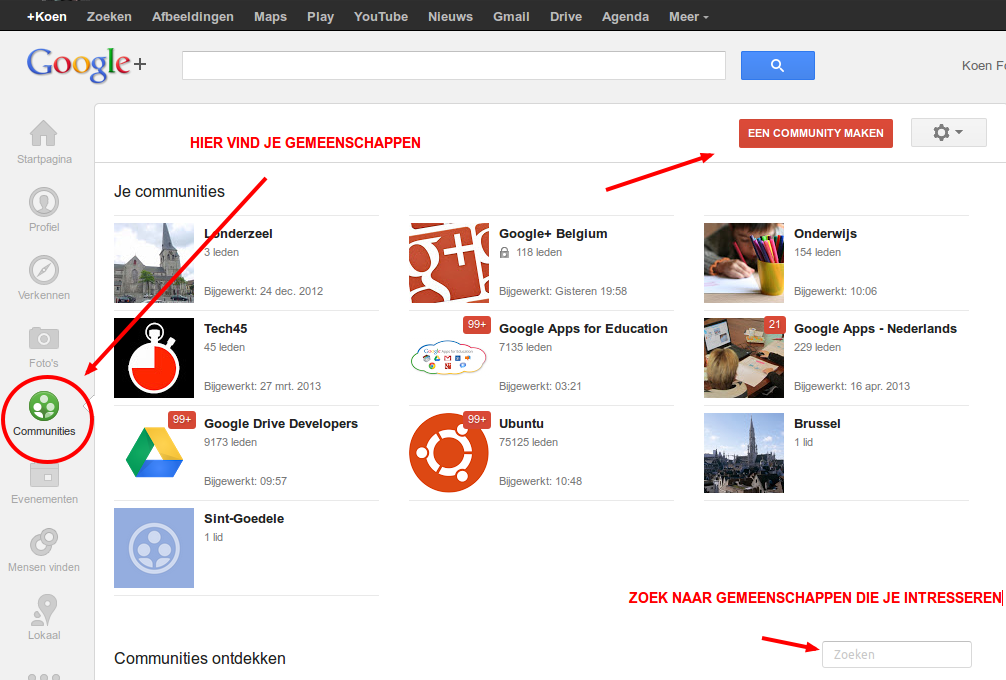
Task: Open YouTube from the top bar
Action: [380, 17]
